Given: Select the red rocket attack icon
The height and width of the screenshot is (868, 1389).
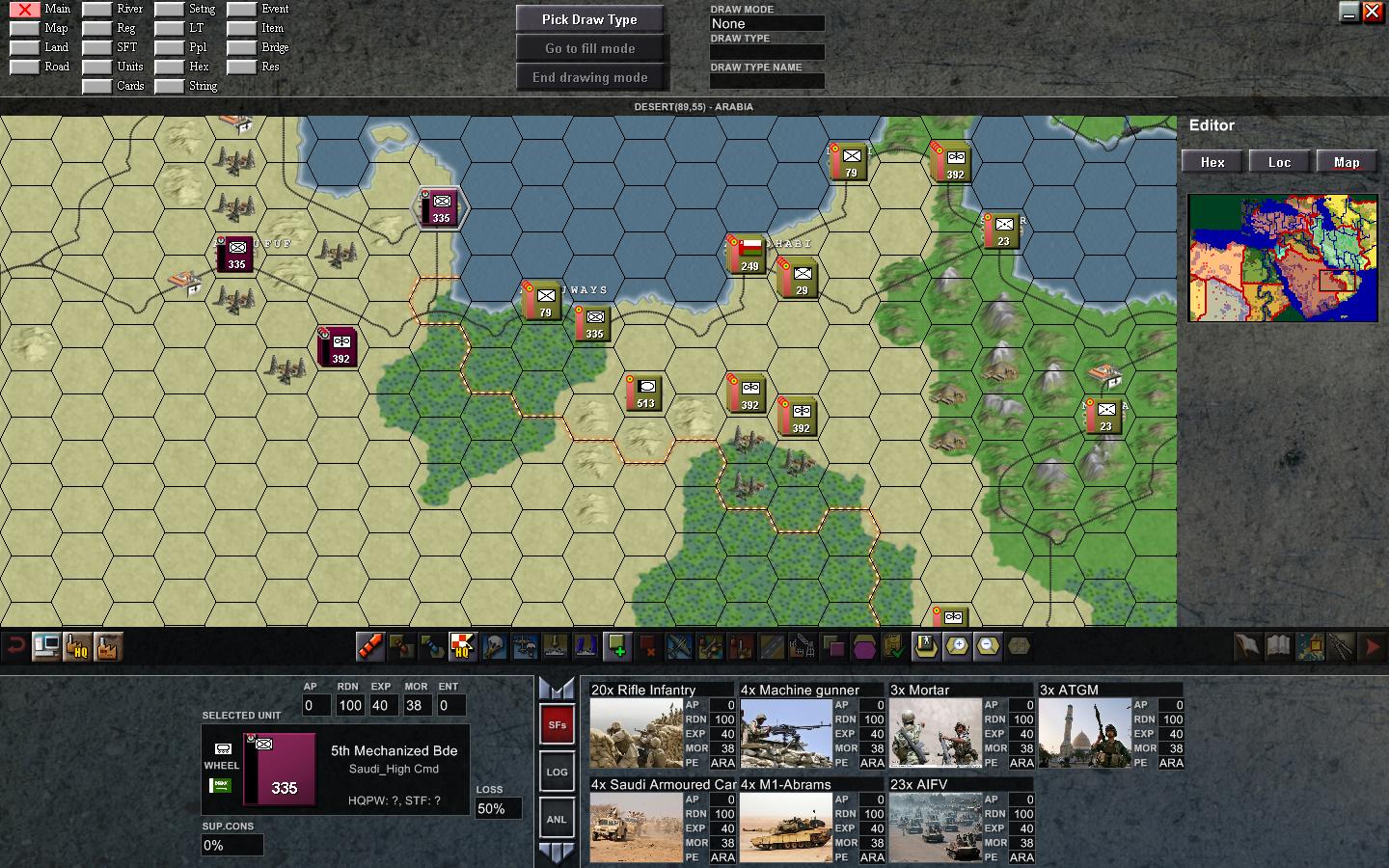Looking at the screenshot, I should (371, 646).
